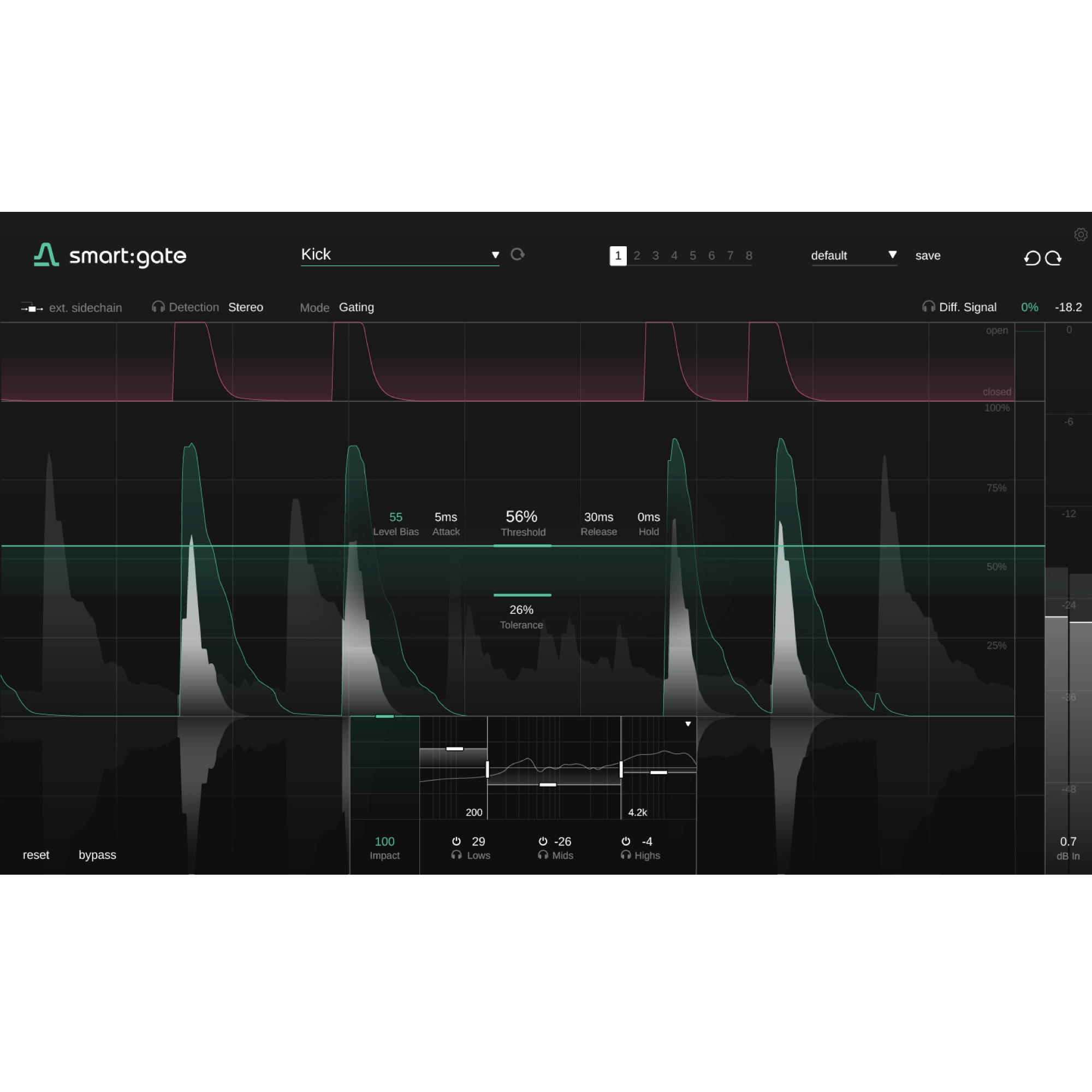This screenshot has height=1092, width=1092.
Task: Toggle the bypass control
Action: pos(97,854)
